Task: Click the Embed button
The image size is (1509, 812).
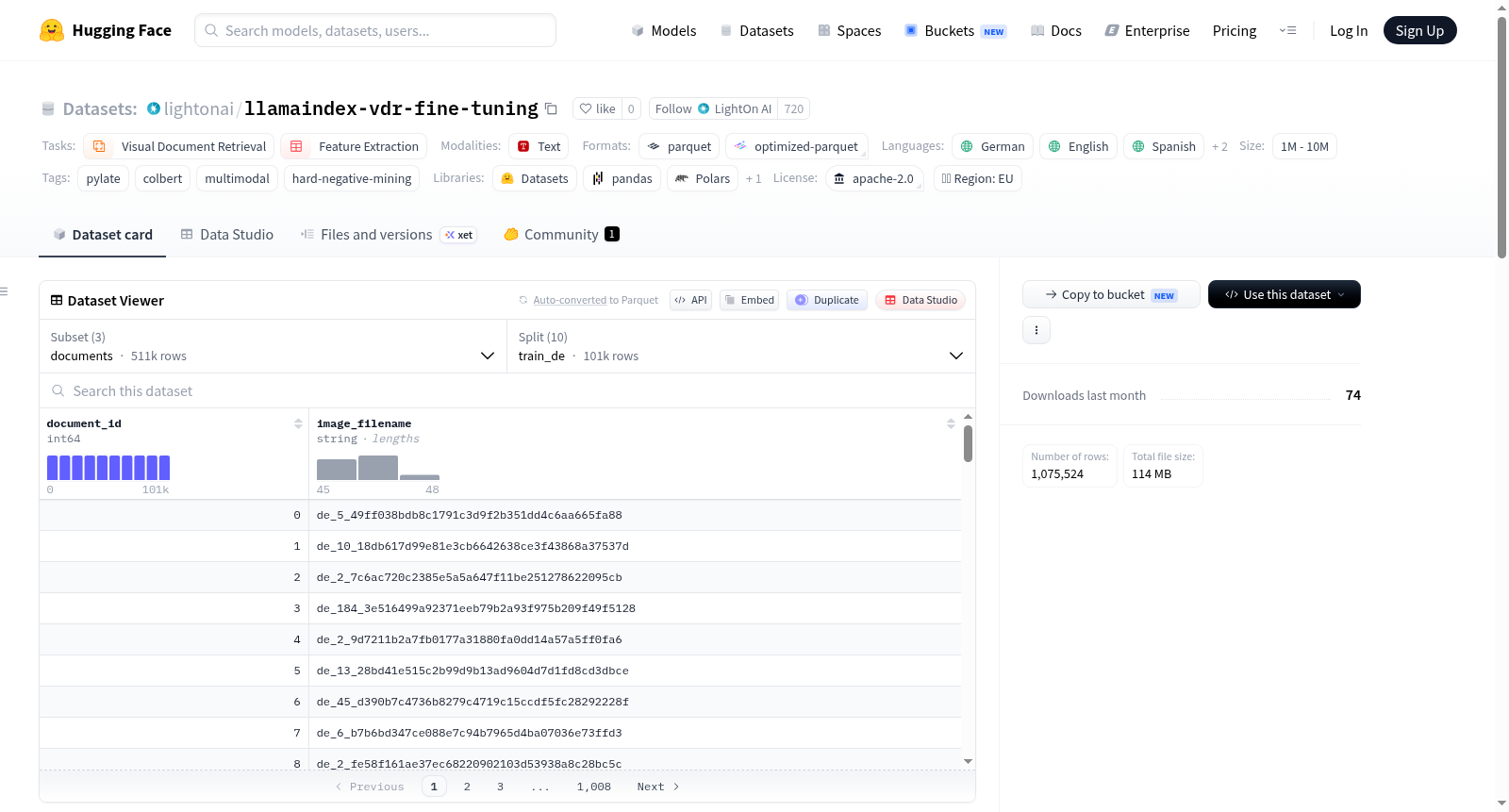Action: (x=750, y=300)
